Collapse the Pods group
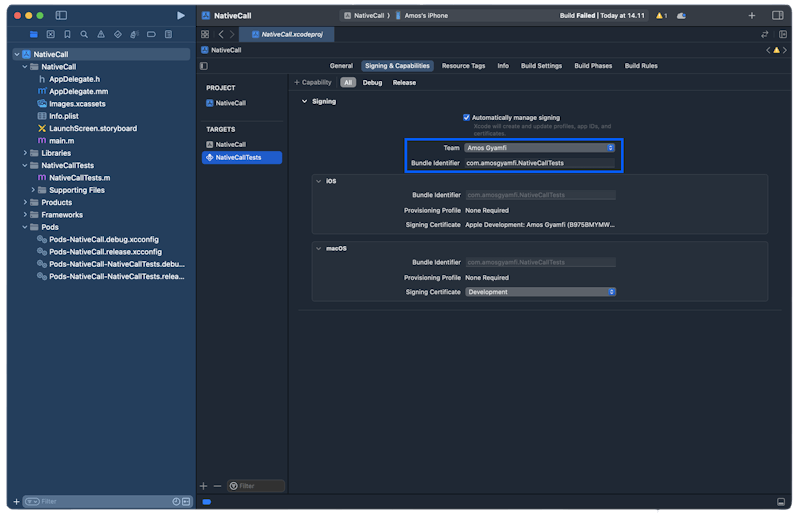This screenshot has height=516, width=800. [25, 227]
